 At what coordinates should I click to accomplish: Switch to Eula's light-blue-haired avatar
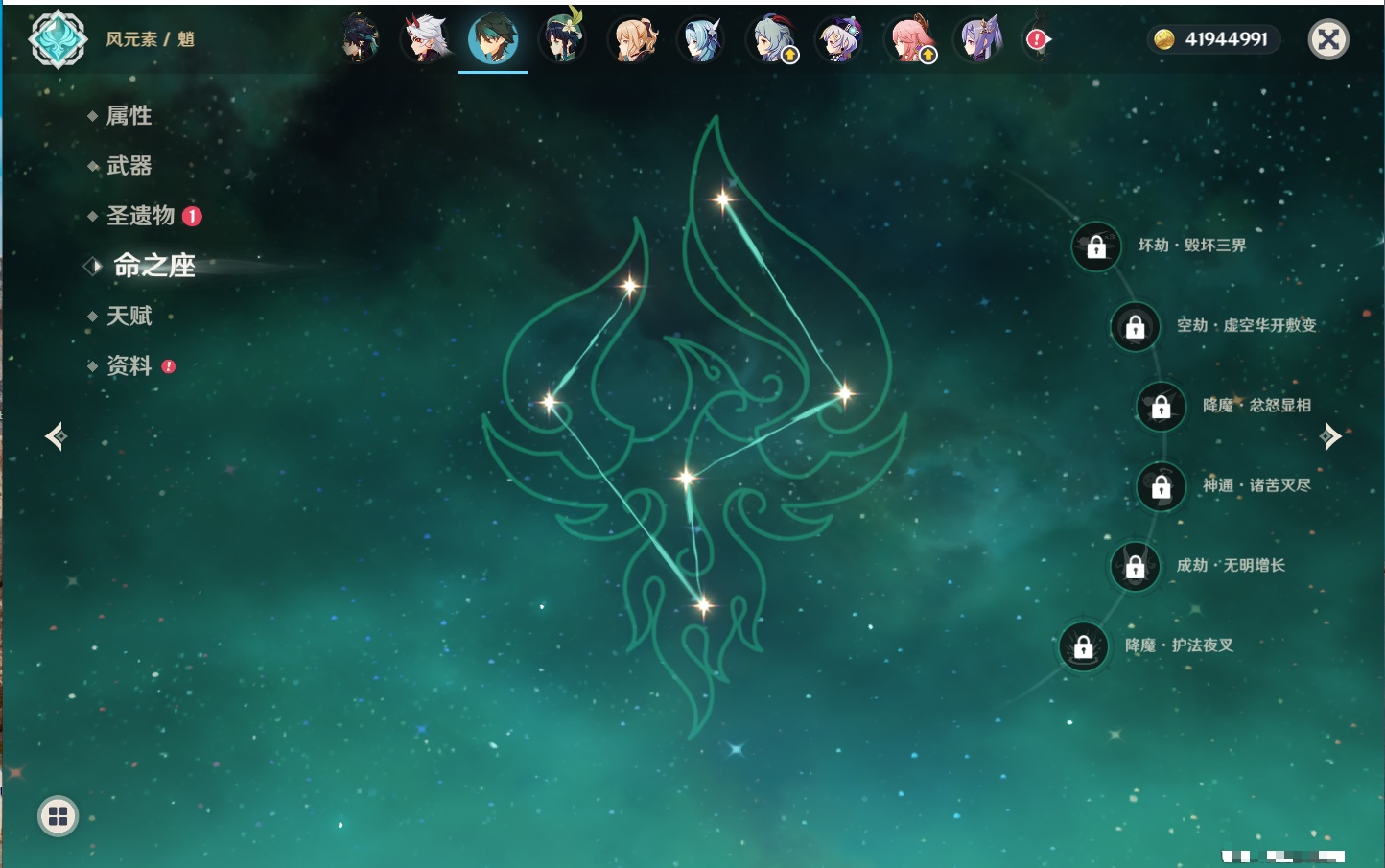click(701, 39)
